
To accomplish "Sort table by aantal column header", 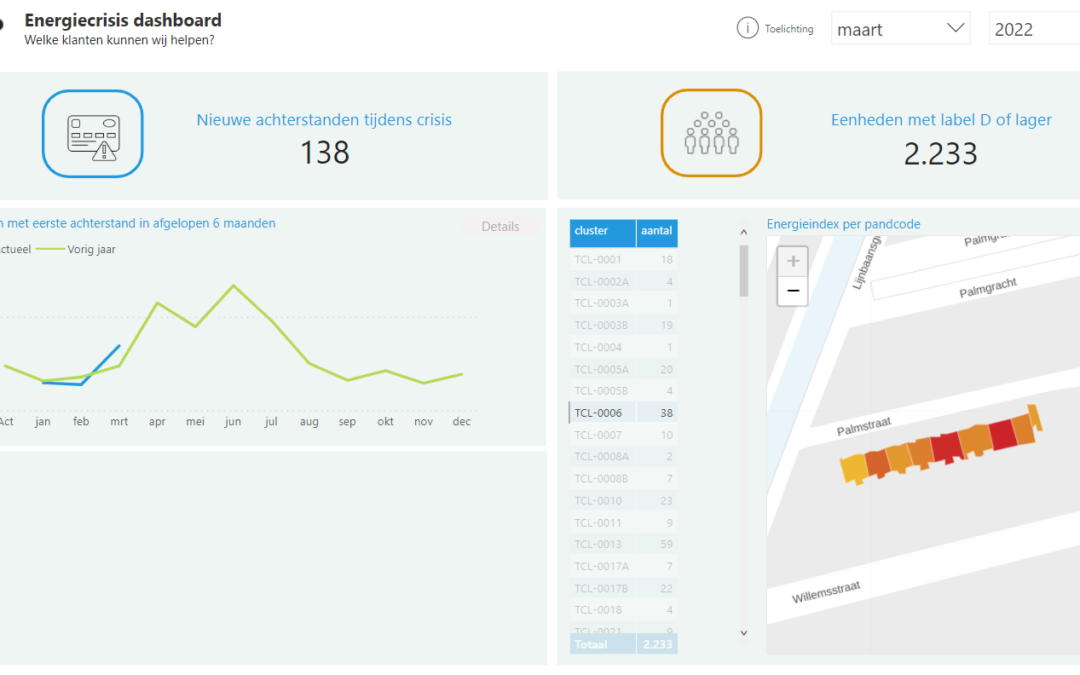I will click(x=657, y=231).
